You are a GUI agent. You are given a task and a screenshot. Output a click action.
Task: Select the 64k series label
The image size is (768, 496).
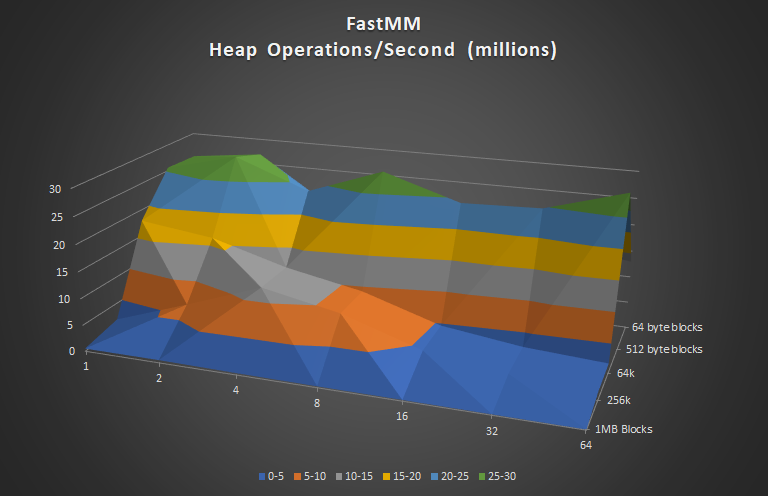pos(625,373)
